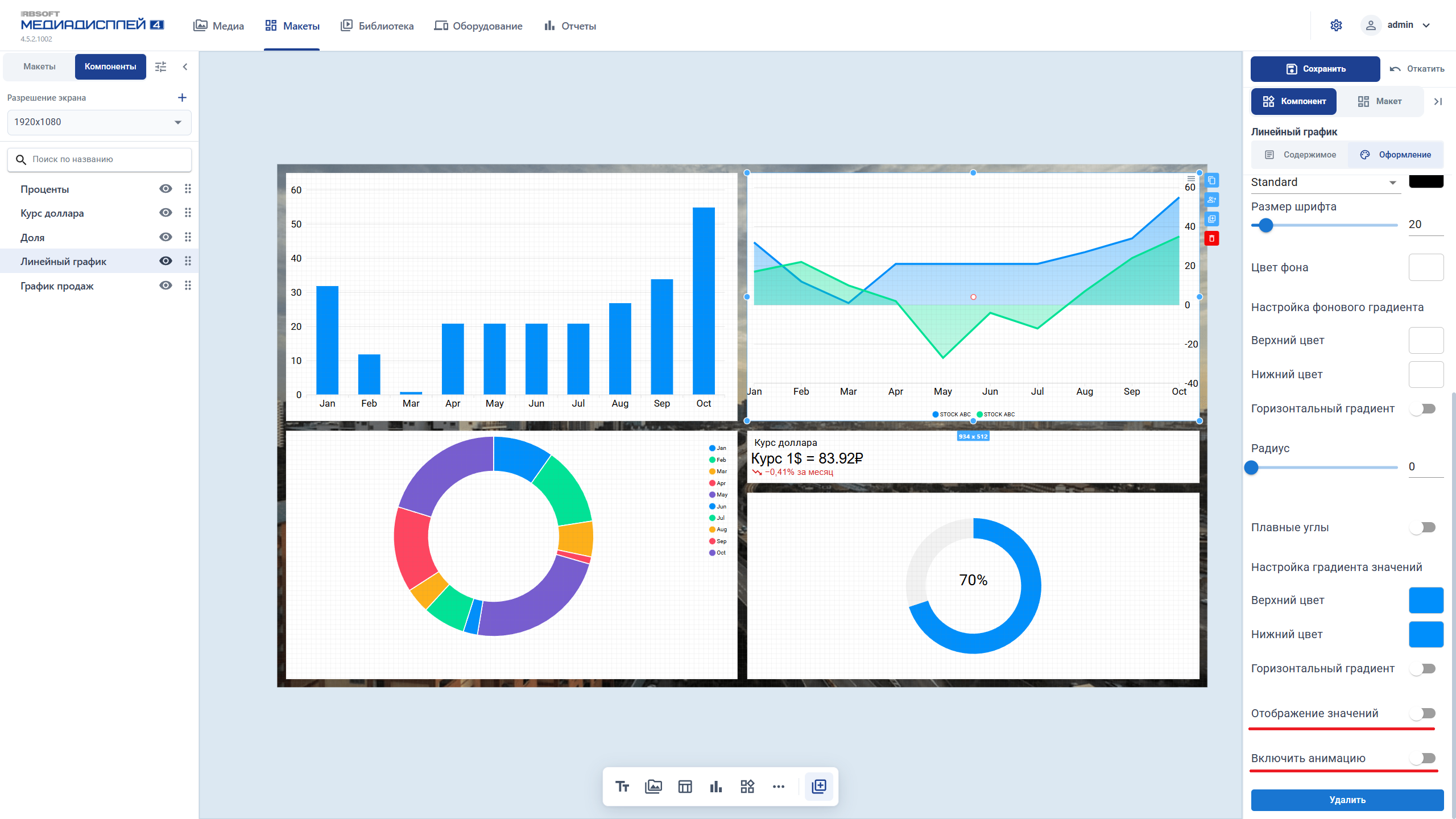The image size is (1456, 819).
Task: Click the Удалить button
Action: (x=1347, y=800)
